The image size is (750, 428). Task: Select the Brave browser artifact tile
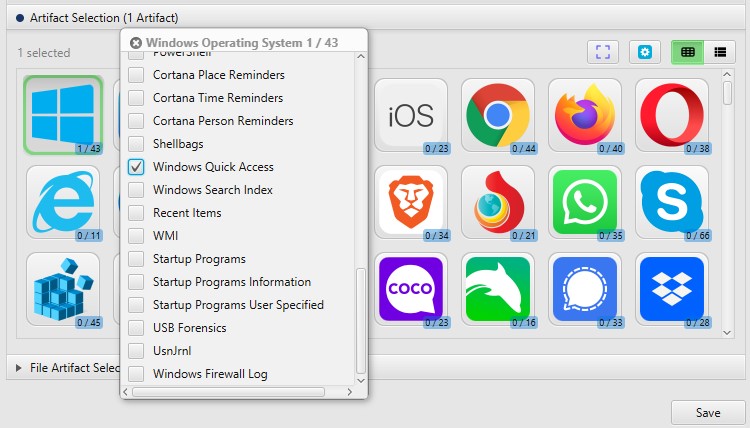411,202
